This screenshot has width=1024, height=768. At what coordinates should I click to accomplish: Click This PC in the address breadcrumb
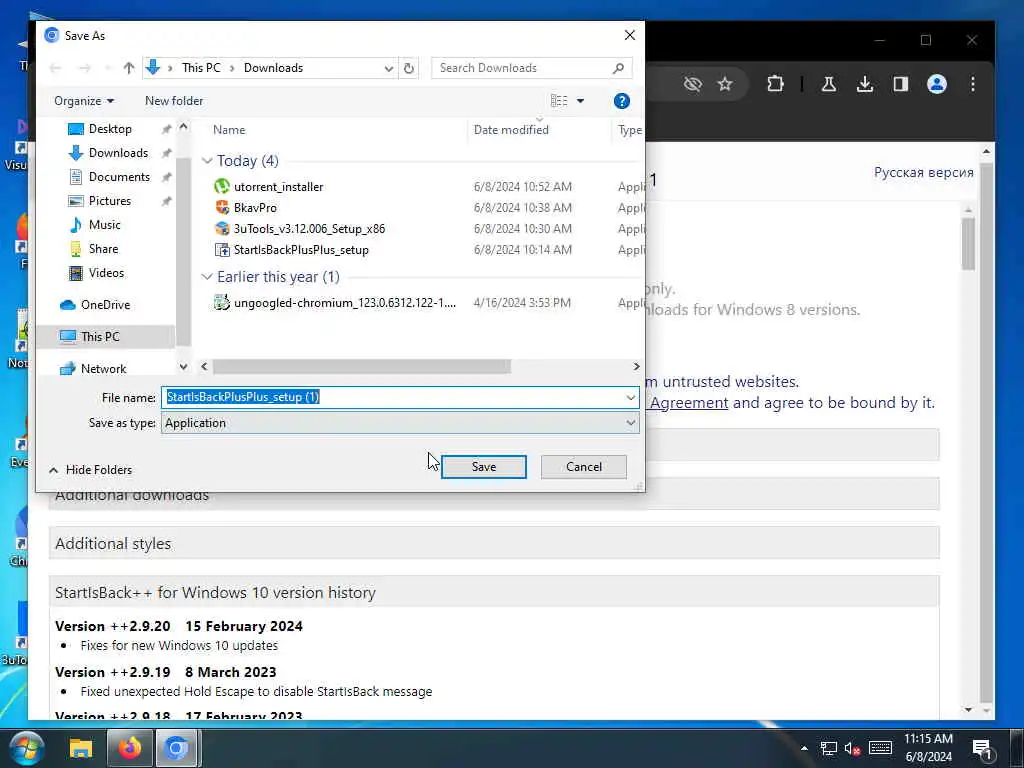pyautogui.click(x=201, y=68)
